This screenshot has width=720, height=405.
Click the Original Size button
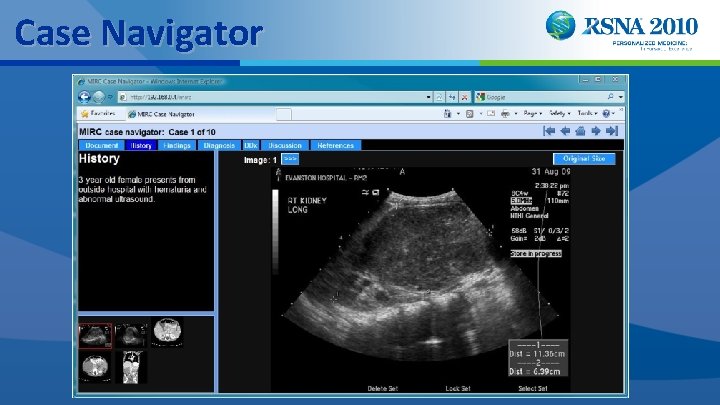(584, 158)
